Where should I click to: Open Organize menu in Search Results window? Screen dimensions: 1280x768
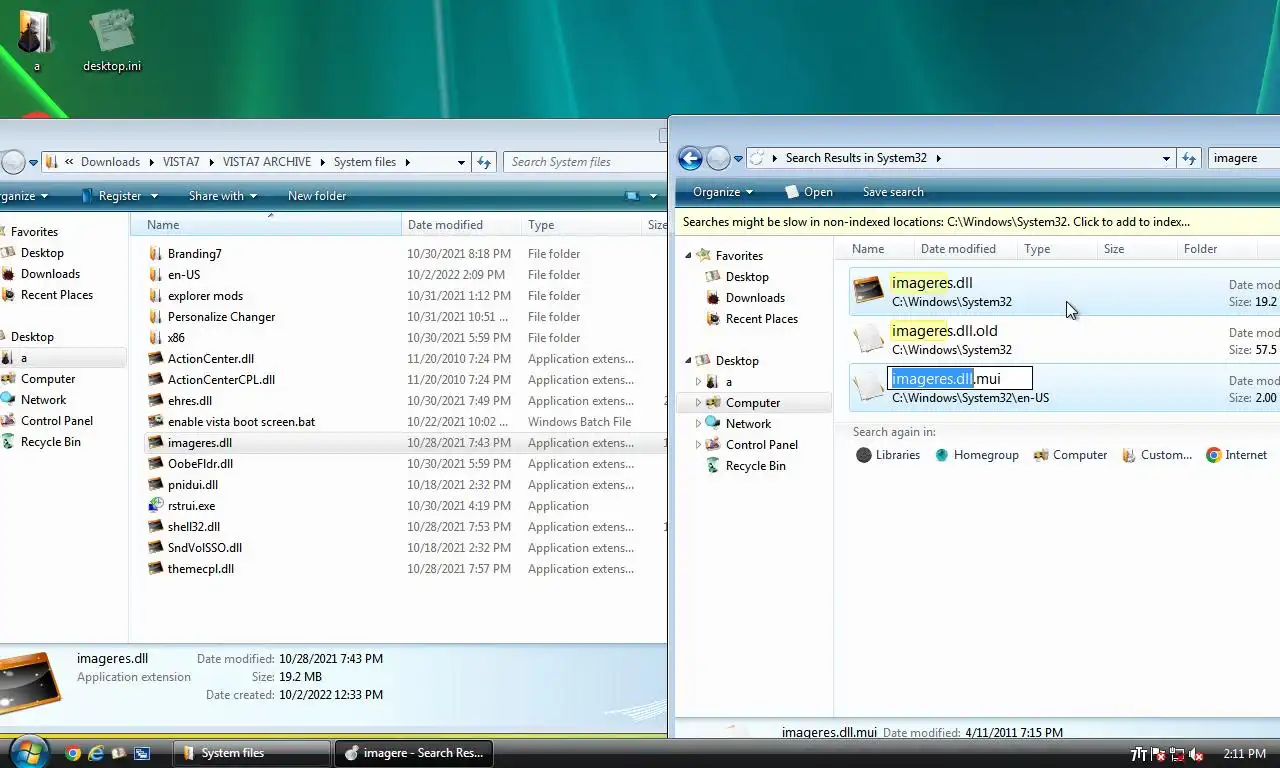[722, 192]
